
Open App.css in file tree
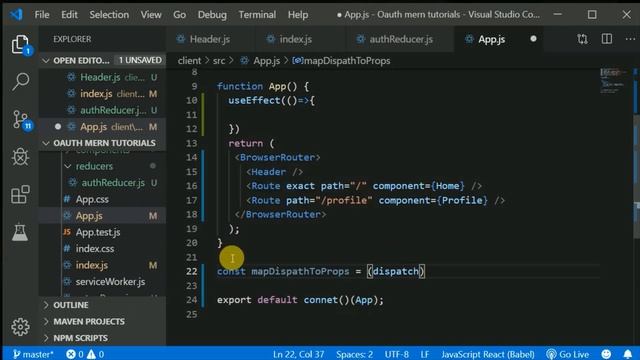click(102, 199)
